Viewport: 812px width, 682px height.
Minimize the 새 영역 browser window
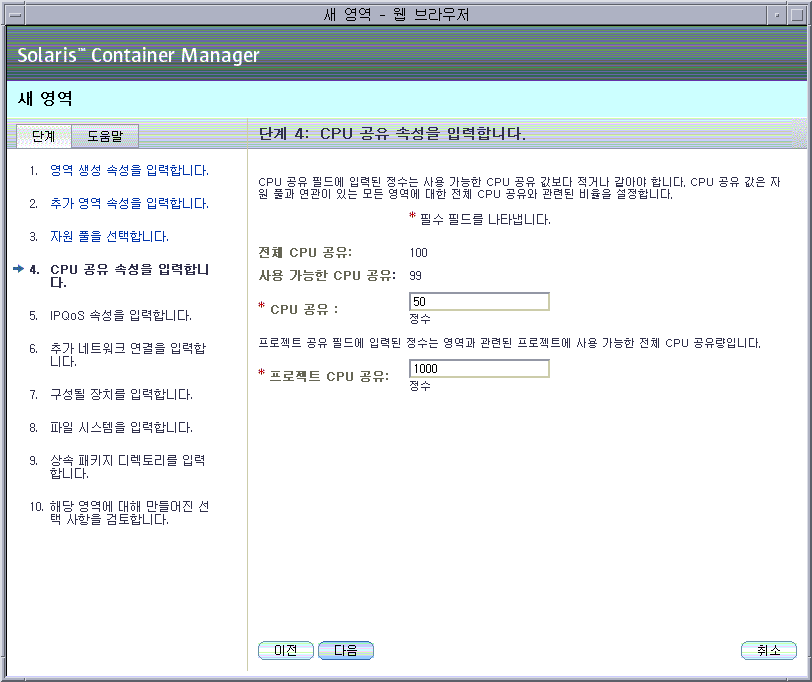tap(777, 14)
